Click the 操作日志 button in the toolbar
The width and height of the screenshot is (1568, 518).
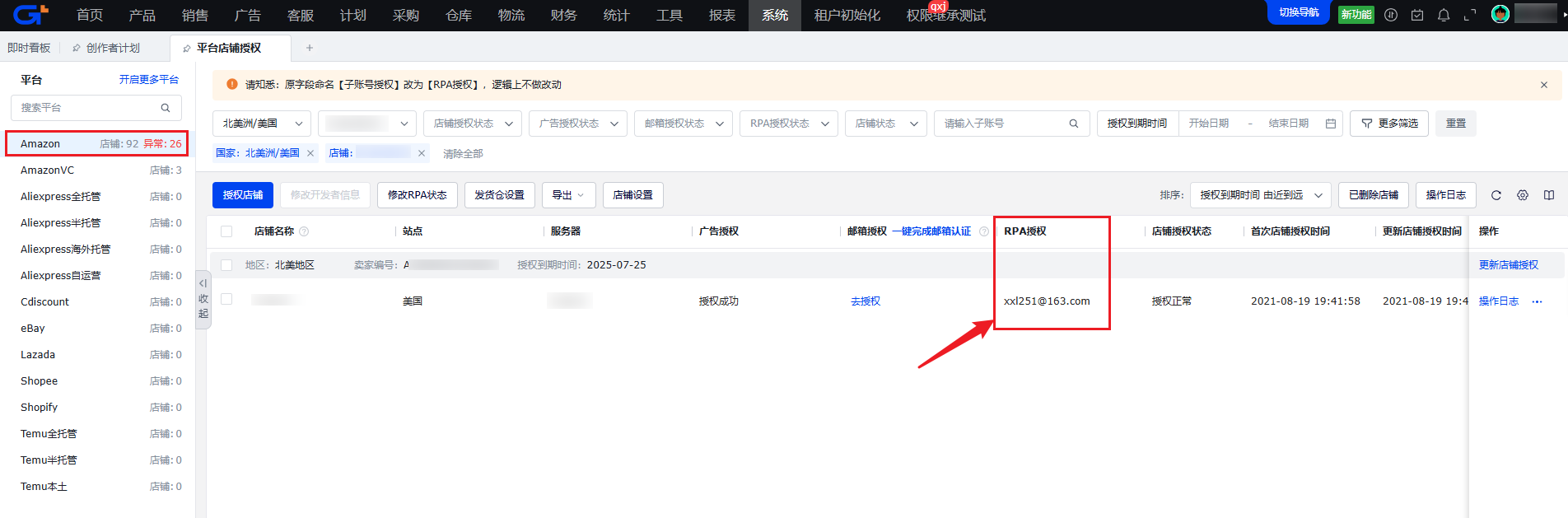coord(1446,195)
